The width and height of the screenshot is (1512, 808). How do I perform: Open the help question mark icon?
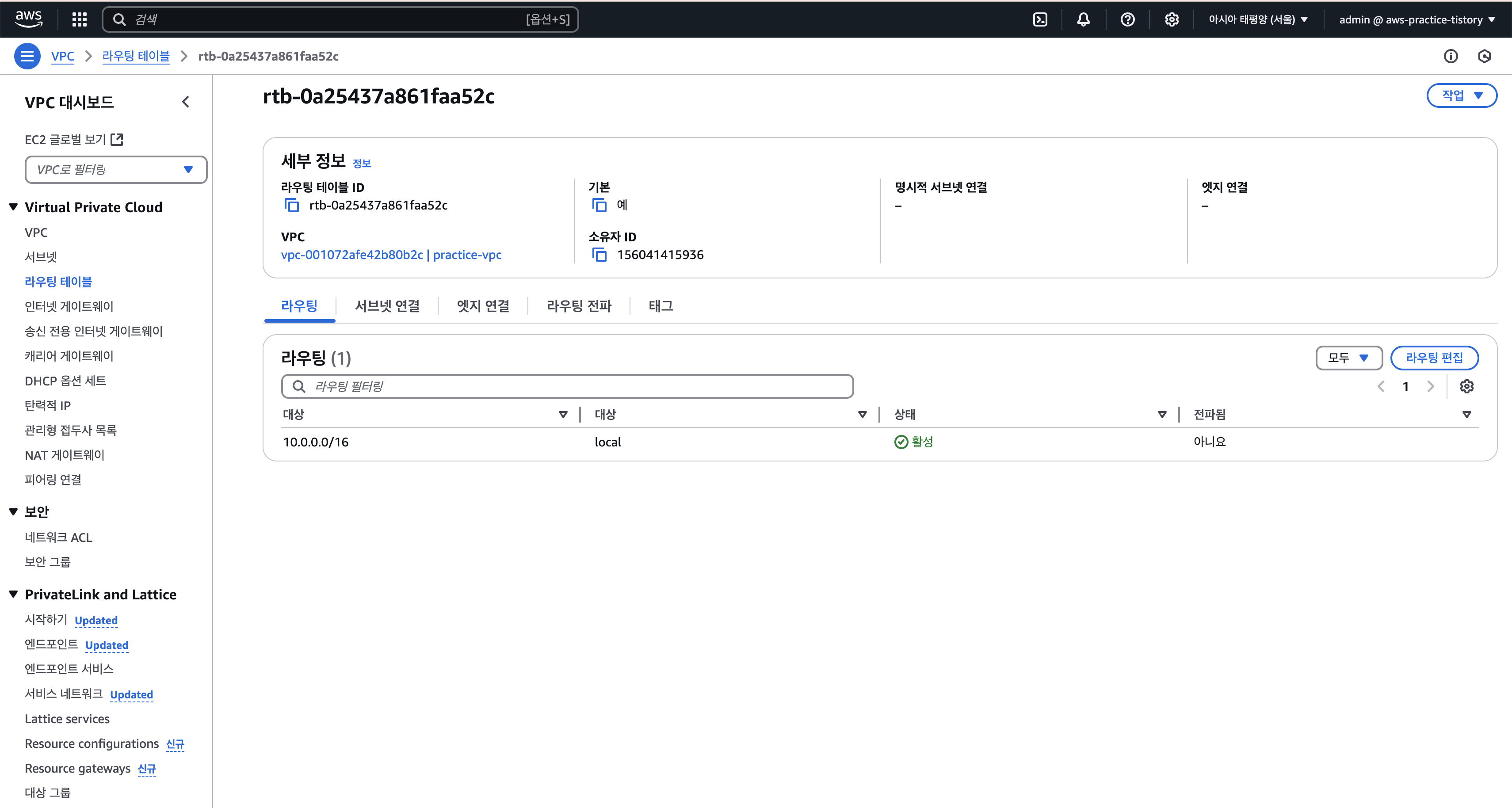pos(1127,19)
